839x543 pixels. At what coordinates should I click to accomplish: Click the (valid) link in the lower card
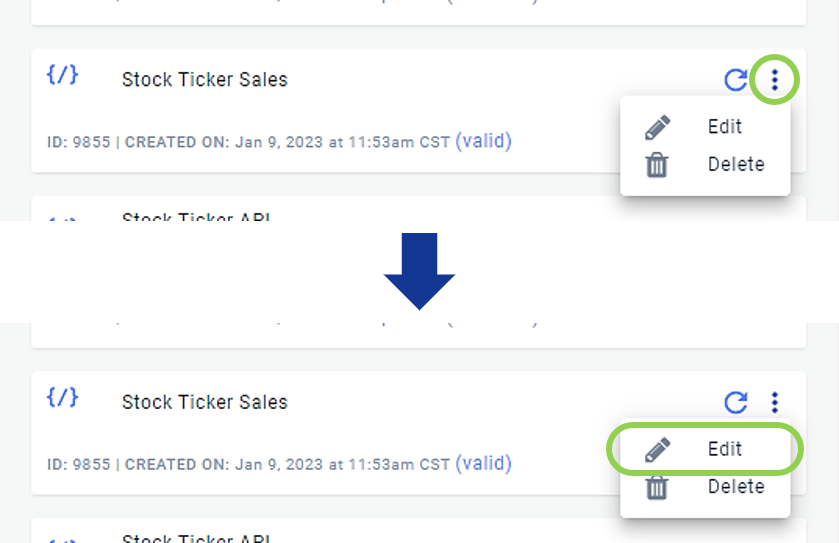pos(483,463)
